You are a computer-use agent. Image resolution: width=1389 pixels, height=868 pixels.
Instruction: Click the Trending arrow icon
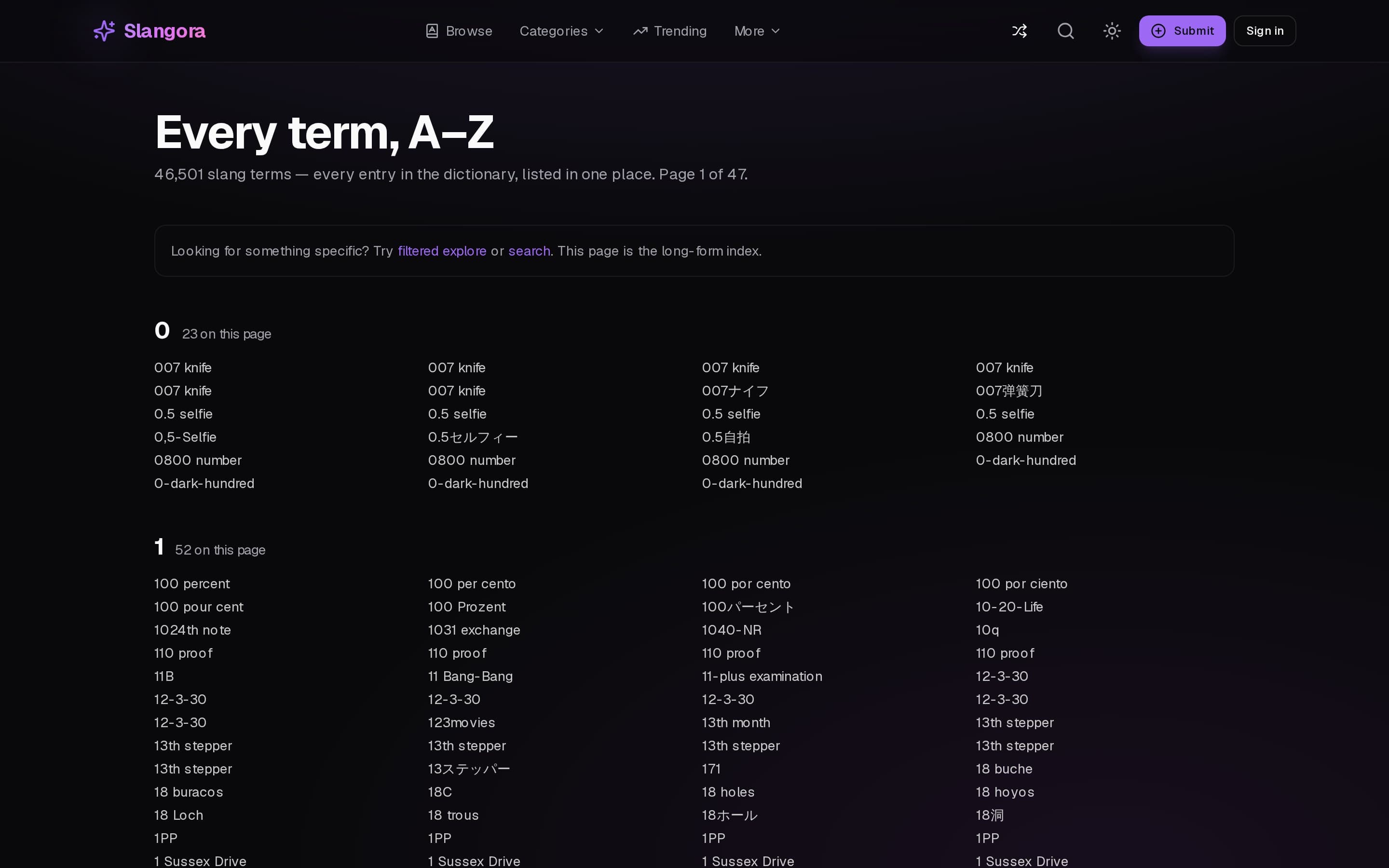pos(640,31)
